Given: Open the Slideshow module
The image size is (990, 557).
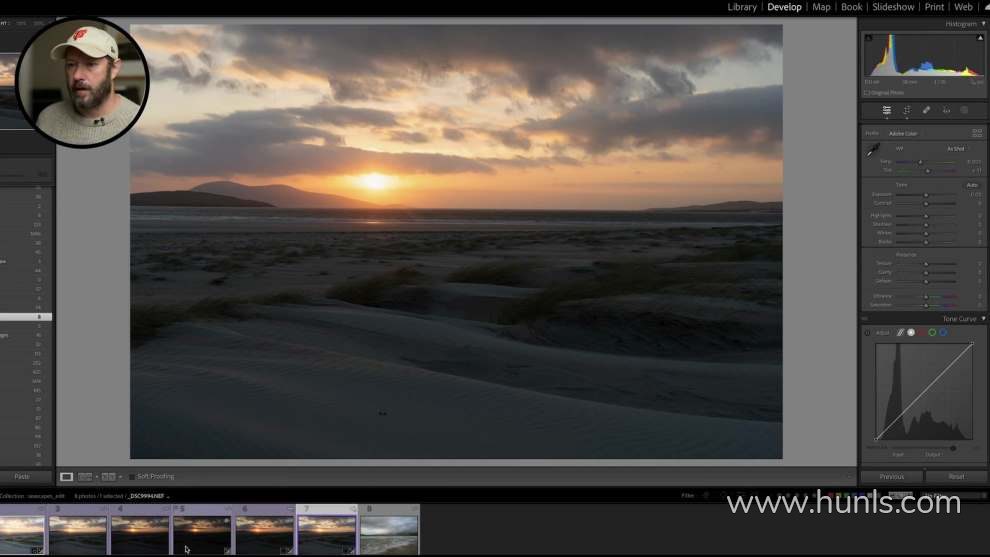Looking at the screenshot, I should pyautogui.click(x=893, y=7).
